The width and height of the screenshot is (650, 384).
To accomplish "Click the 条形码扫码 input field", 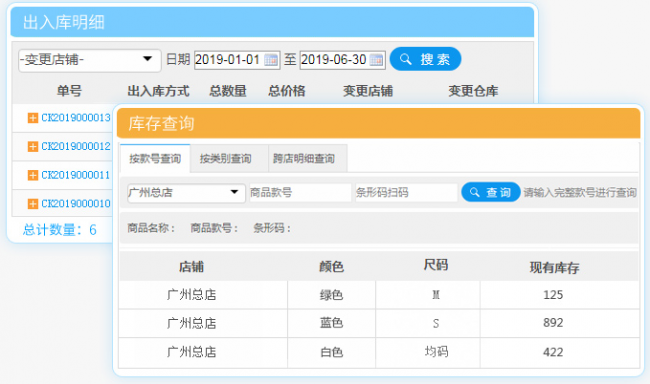I will (x=406, y=192).
